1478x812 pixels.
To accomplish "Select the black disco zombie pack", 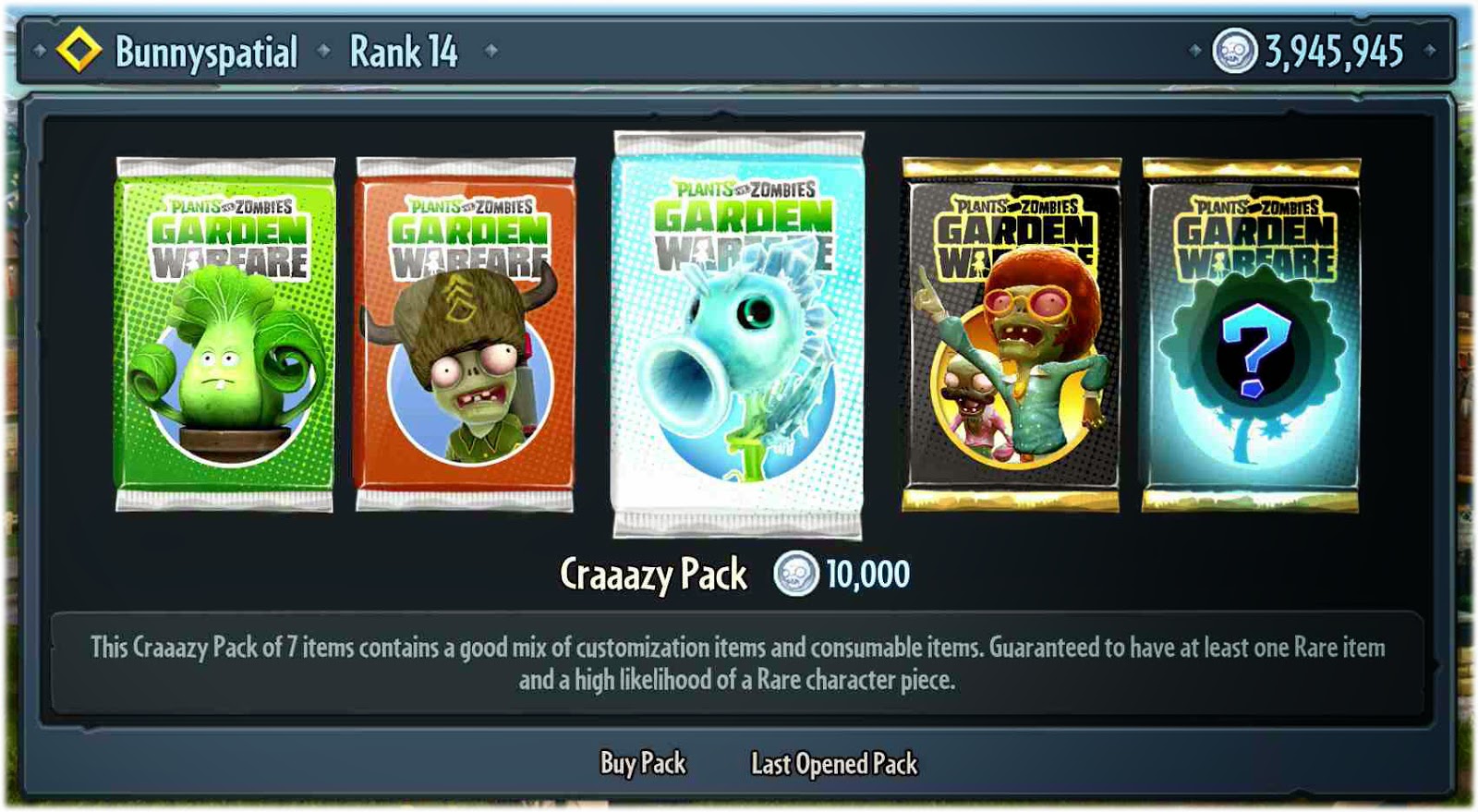I will click(1012, 334).
